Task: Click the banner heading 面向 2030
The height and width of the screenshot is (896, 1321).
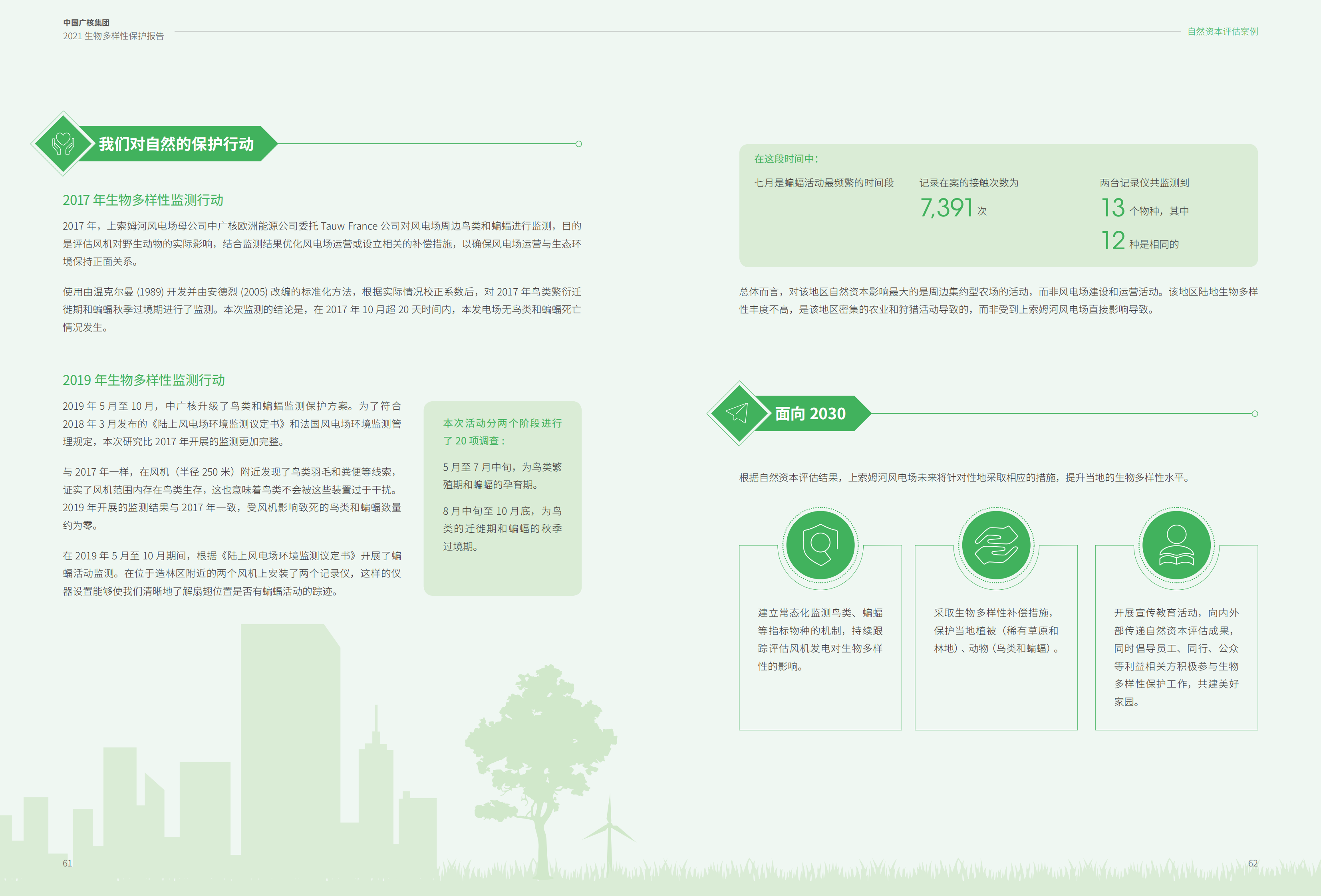Action: pyautogui.click(x=810, y=414)
